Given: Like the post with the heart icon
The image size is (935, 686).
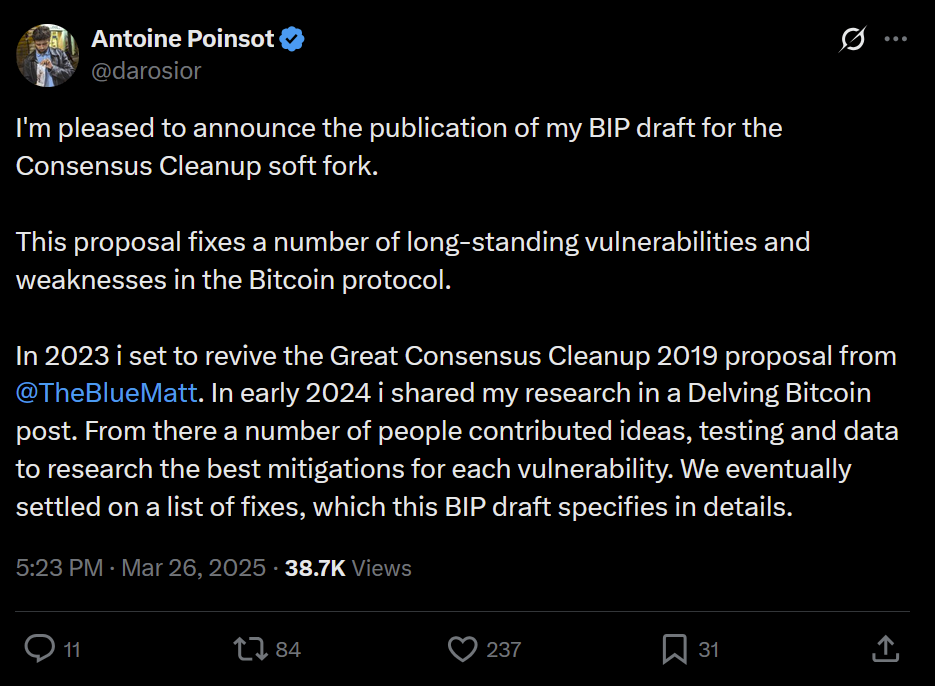Looking at the screenshot, I should point(462,649).
